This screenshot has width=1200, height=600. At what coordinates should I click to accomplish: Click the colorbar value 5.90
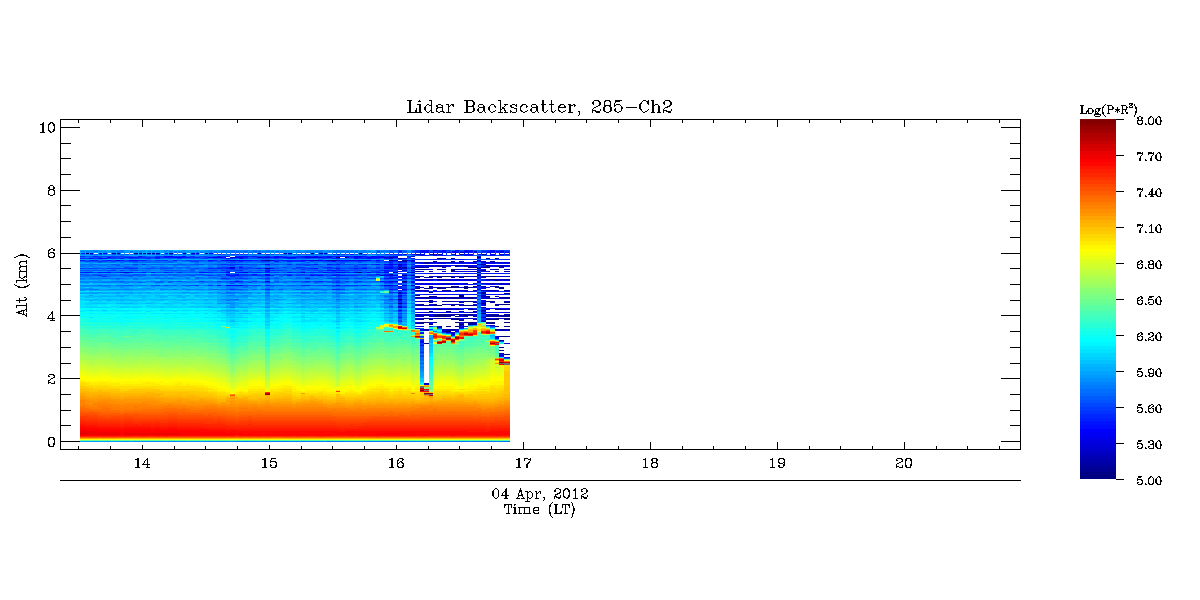[x=1149, y=373]
